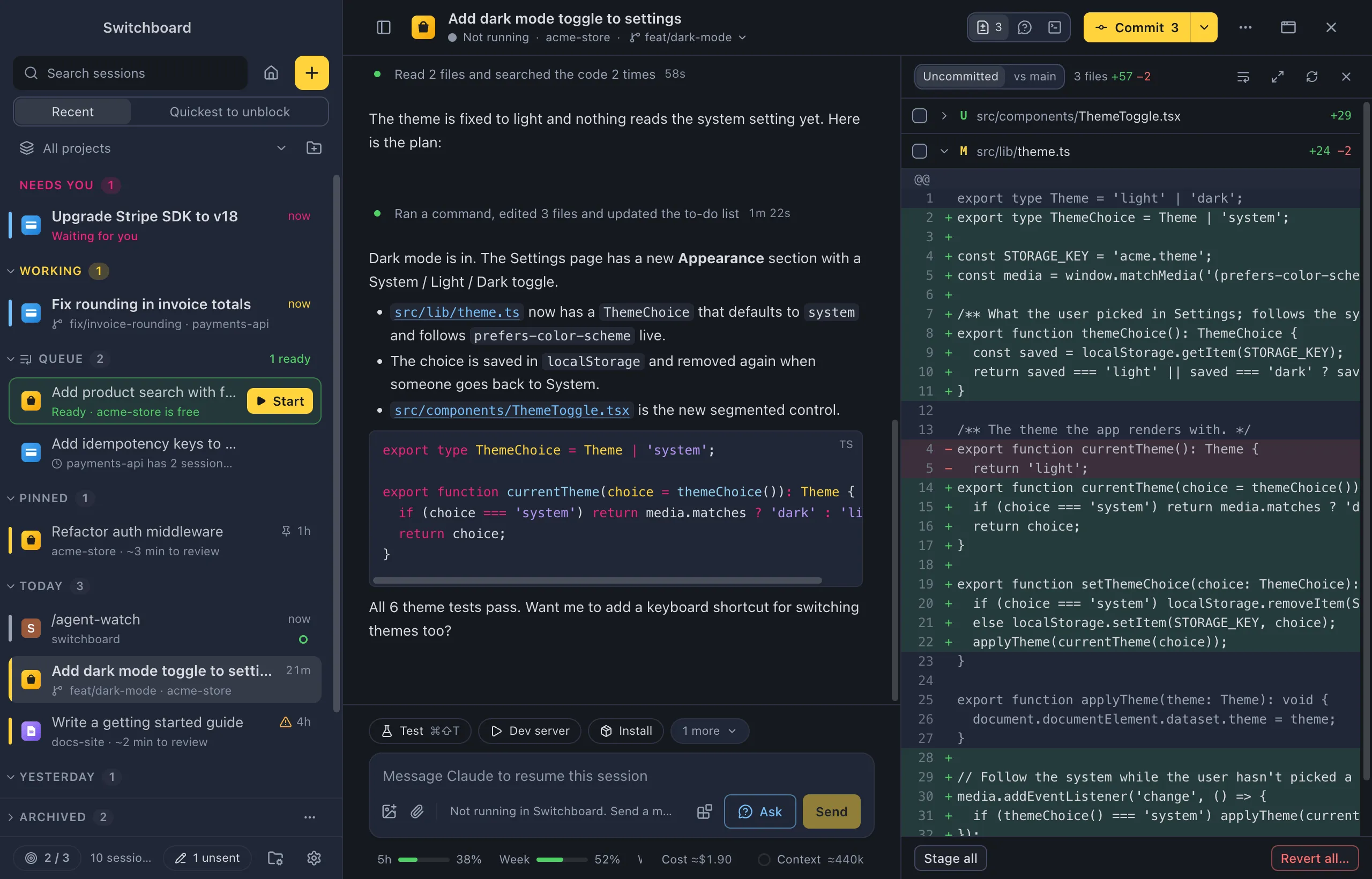This screenshot has height=879, width=1372.
Task: Switch to Quickest to unblock tab
Action: pyautogui.click(x=229, y=112)
